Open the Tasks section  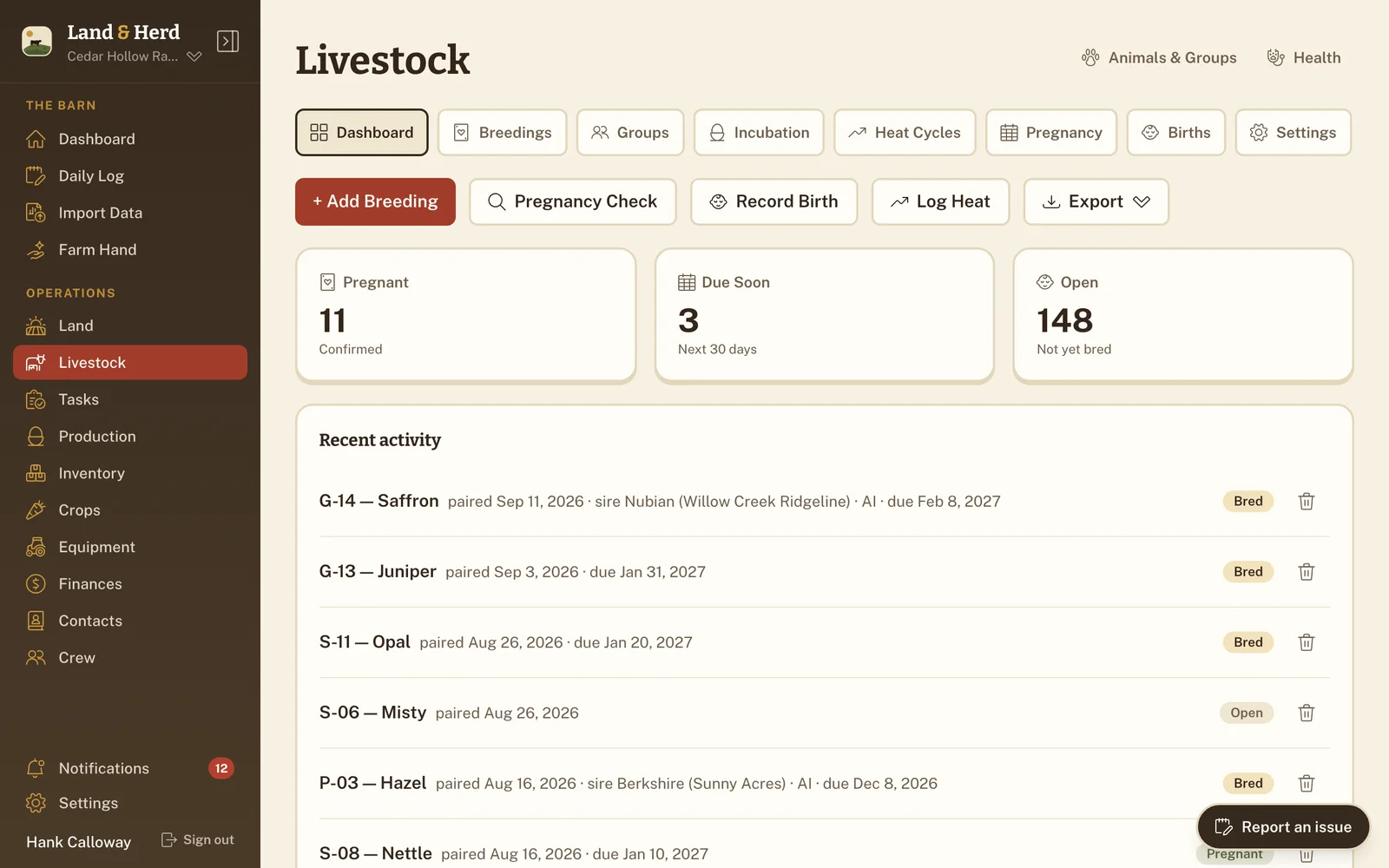130,399
